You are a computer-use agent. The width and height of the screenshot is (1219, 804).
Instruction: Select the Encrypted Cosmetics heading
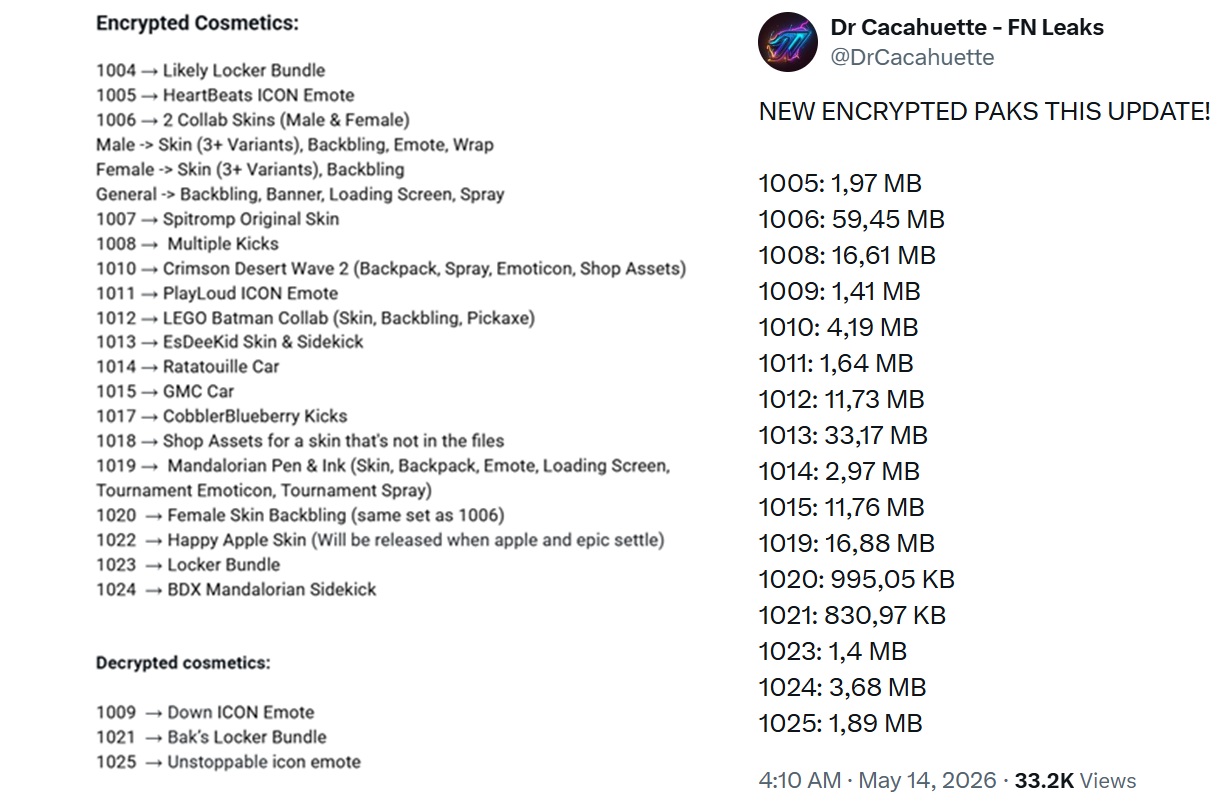click(197, 23)
